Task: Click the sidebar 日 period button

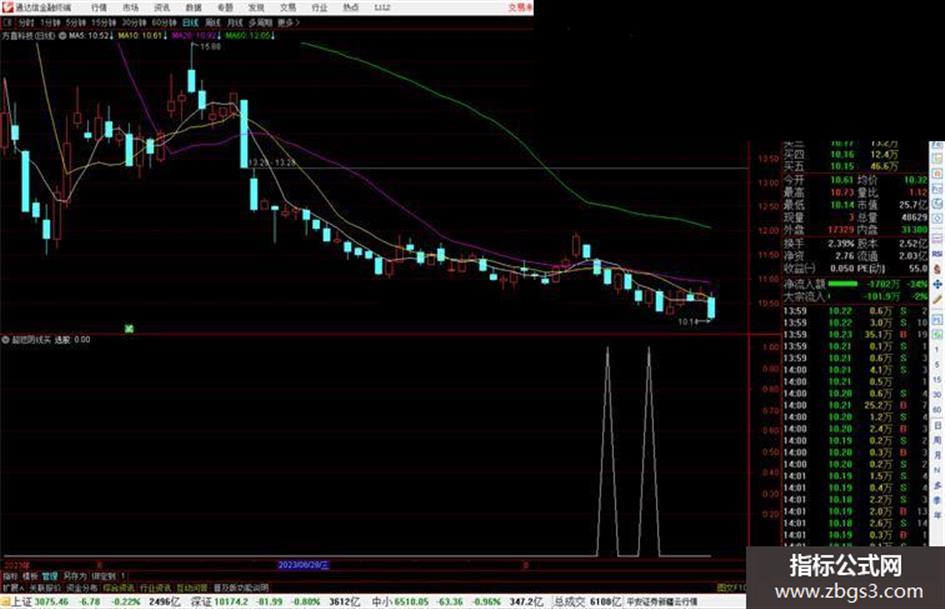Action: pos(937,425)
